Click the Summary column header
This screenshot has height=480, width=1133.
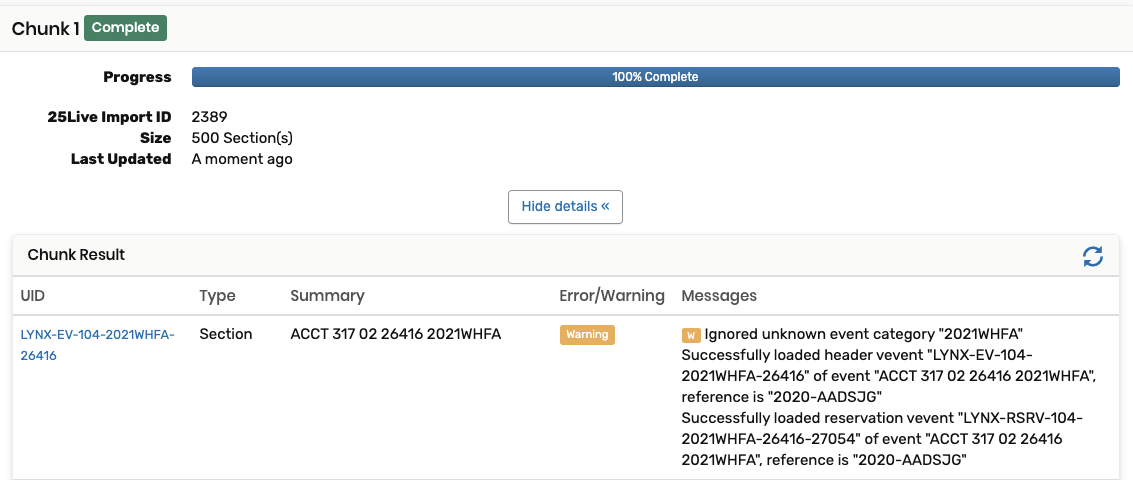click(327, 296)
